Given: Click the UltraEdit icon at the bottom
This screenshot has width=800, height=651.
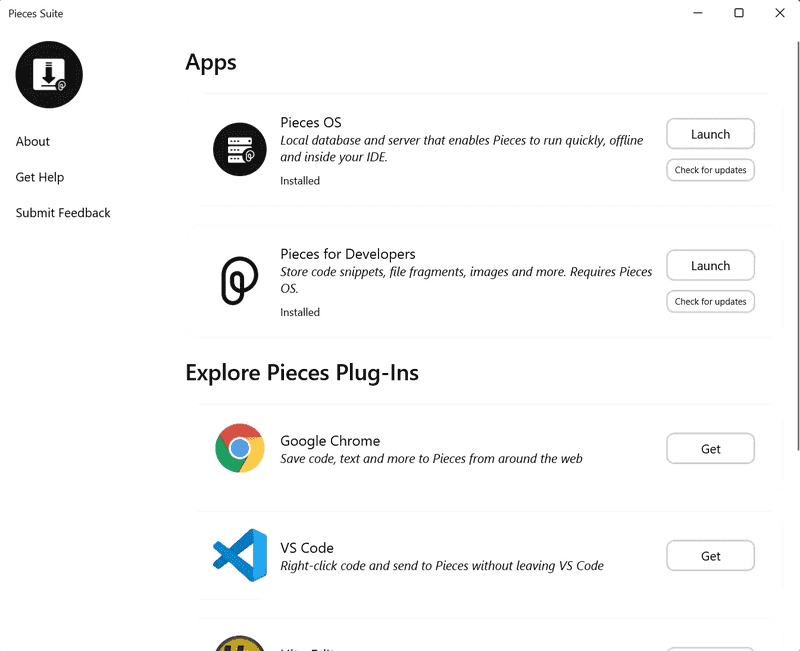Looking at the screenshot, I should coord(238,644).
